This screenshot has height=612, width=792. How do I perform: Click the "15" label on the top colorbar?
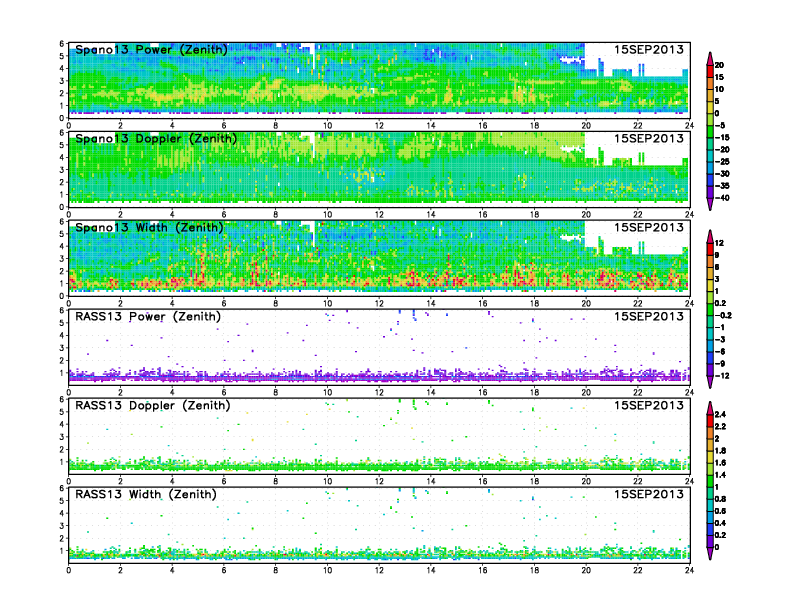[x=719, y=77]
